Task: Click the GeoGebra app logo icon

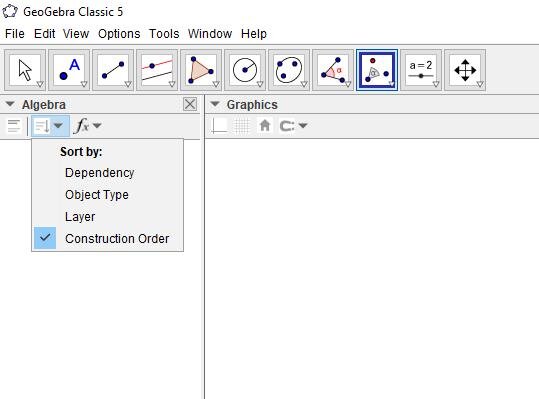Action: click(10, 12)
